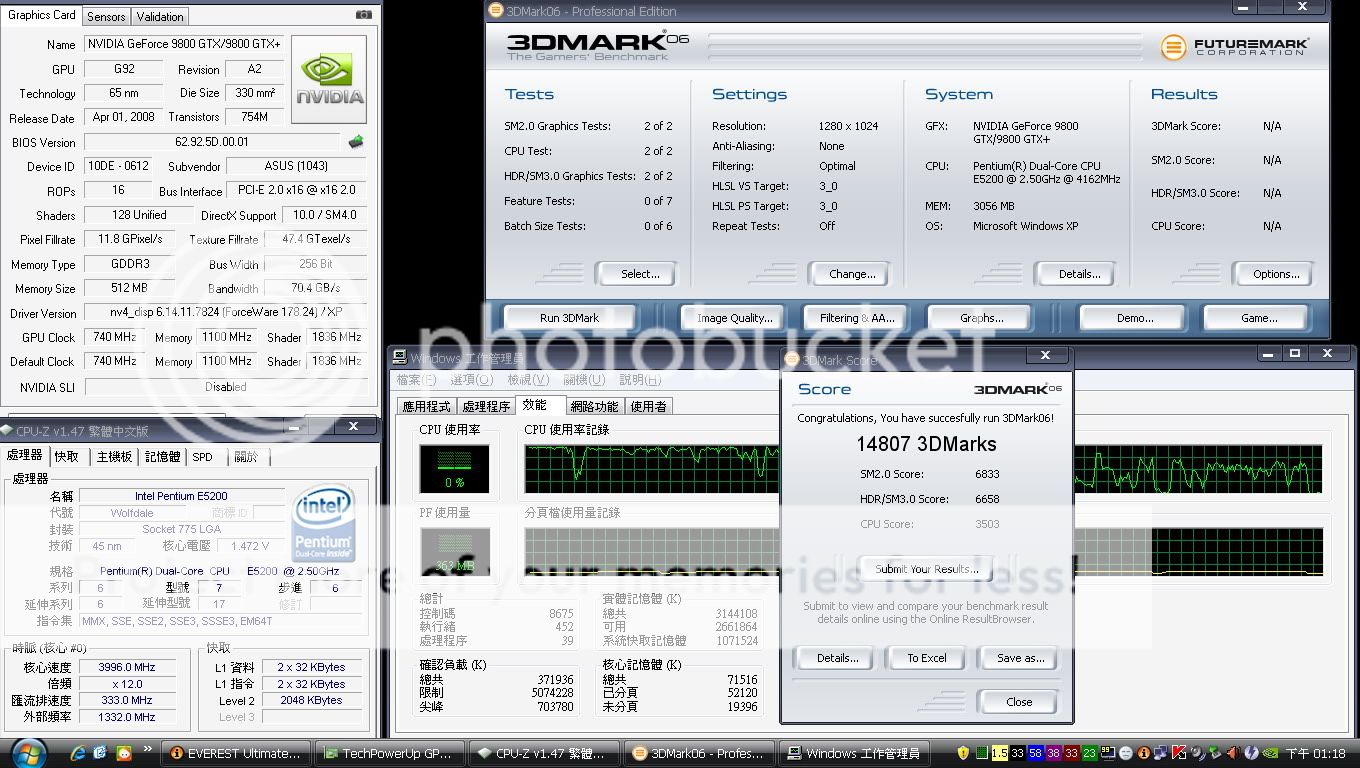Click Details... in 3DMark Score dialog

pyautogui.click(x=837, y=658)
